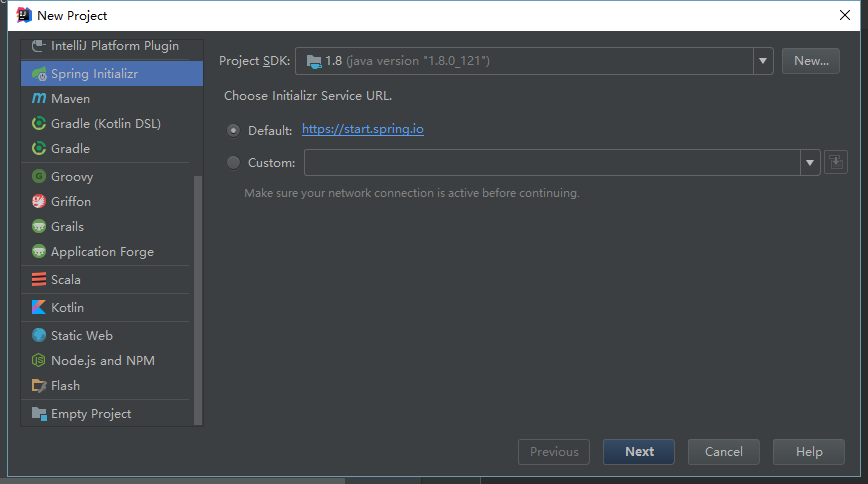This screenshot has width=868, height=484.
Task: Select Gradle (Kotlin DSL) project type
Action: pos(112,123)
